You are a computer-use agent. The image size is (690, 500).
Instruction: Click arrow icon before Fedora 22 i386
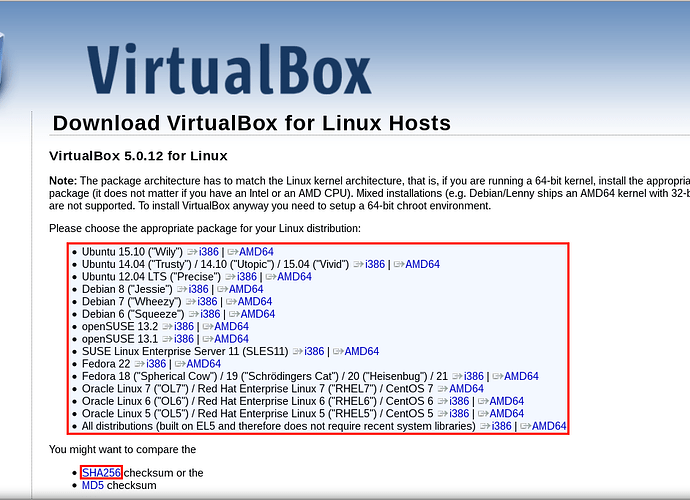point(139,364)
